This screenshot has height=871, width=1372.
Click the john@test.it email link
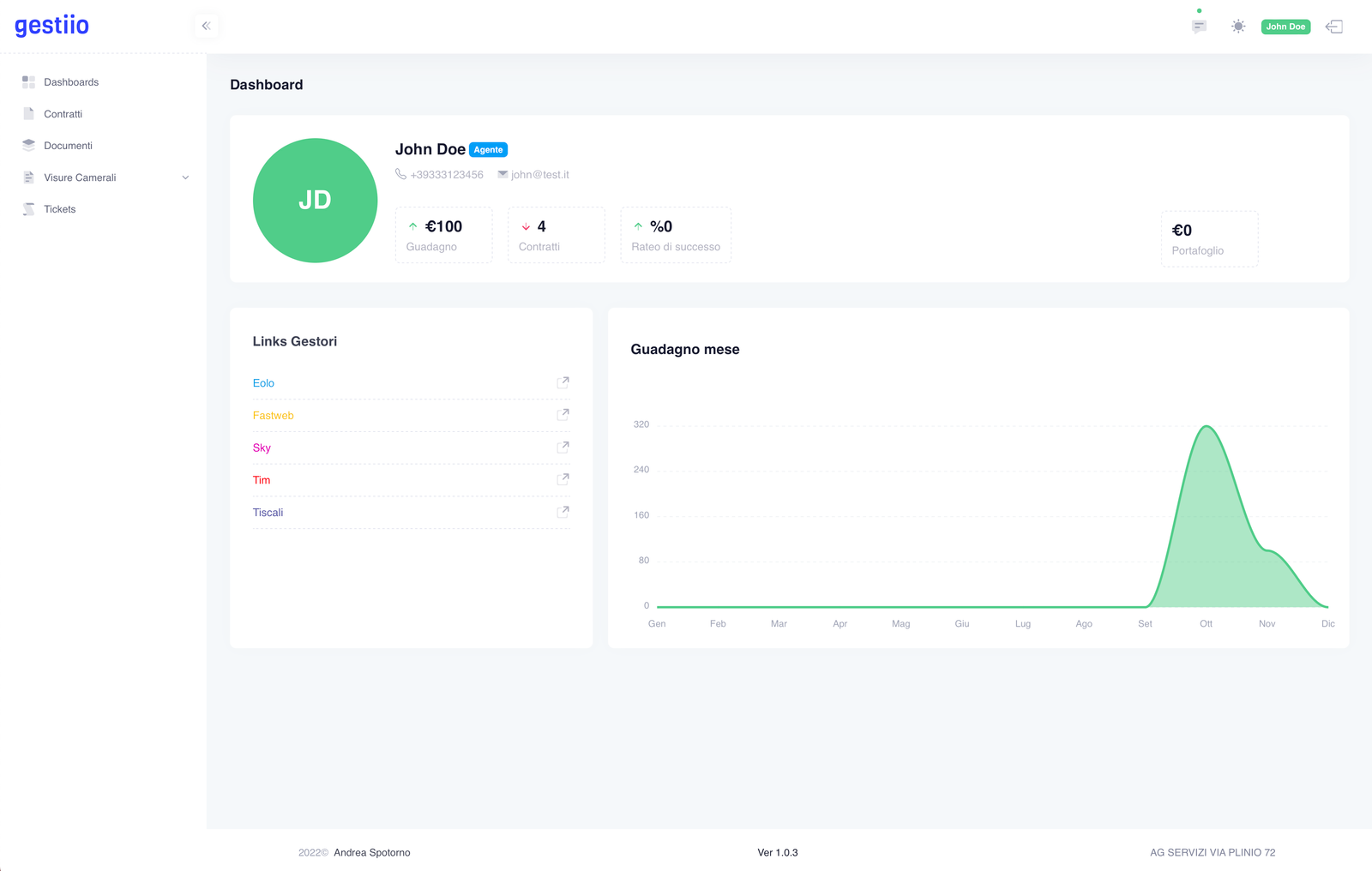[x=539, y=175]
